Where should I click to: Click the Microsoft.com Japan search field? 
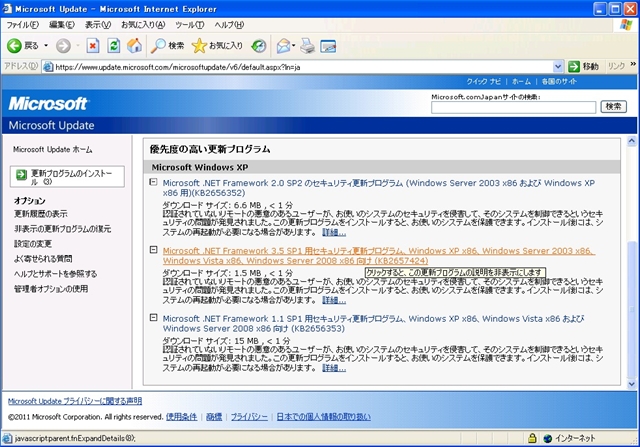513,107
